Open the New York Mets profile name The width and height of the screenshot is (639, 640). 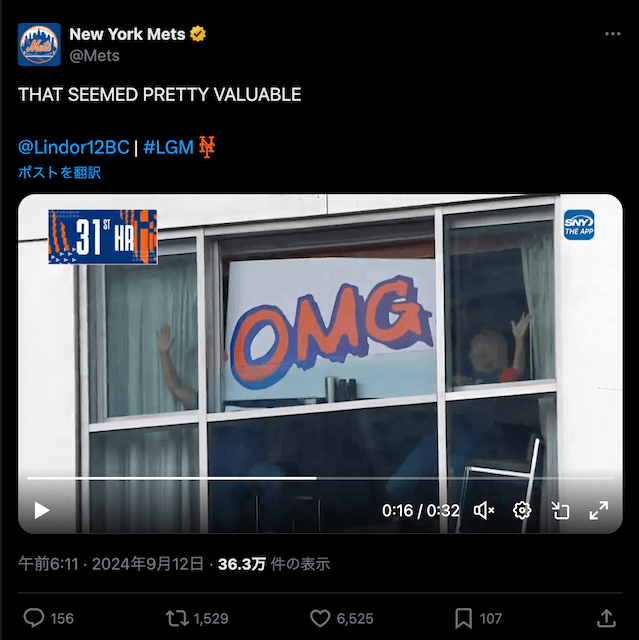[x=127, y=34]
